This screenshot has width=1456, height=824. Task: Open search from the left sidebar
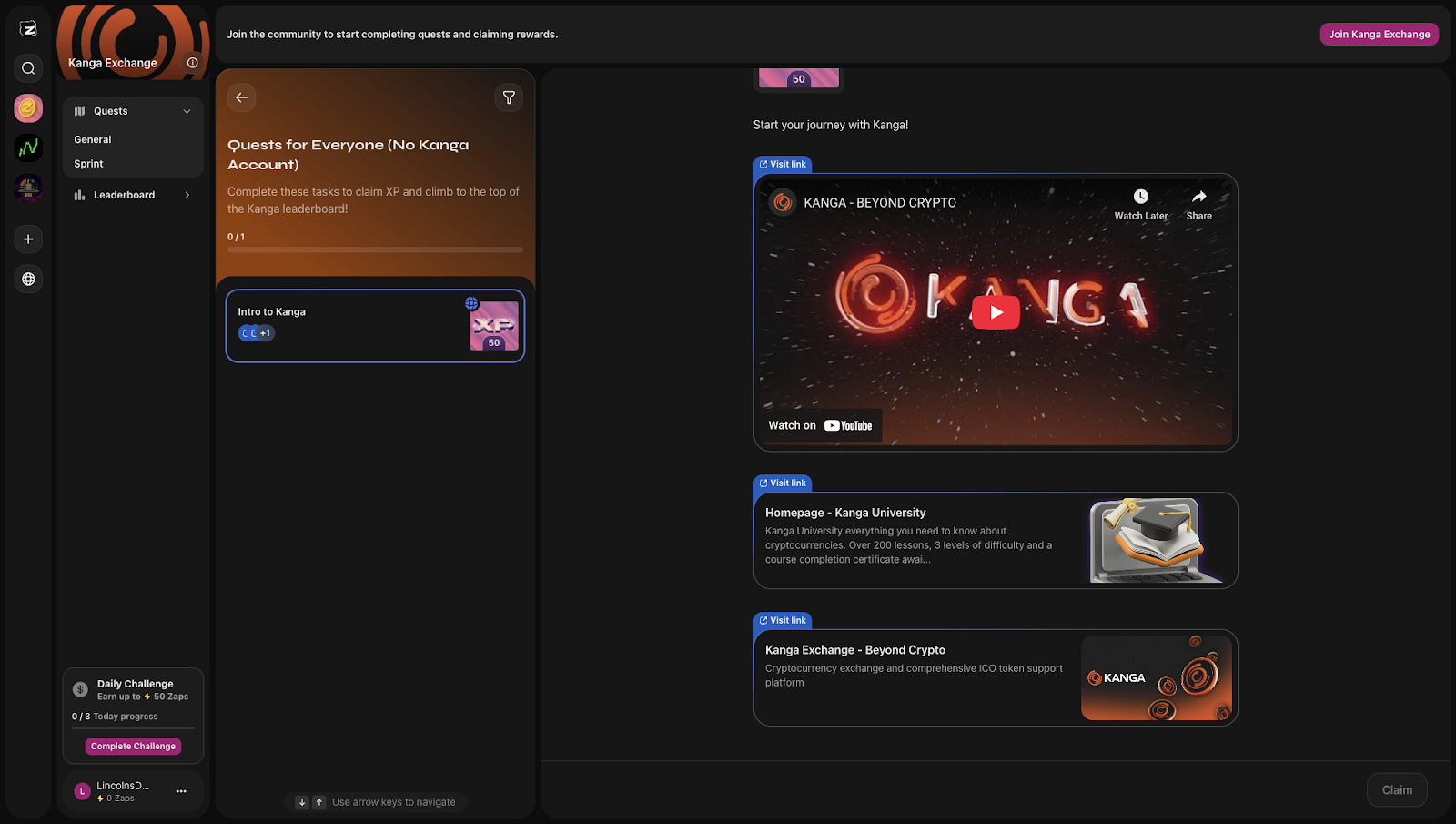tap(28, 68)
